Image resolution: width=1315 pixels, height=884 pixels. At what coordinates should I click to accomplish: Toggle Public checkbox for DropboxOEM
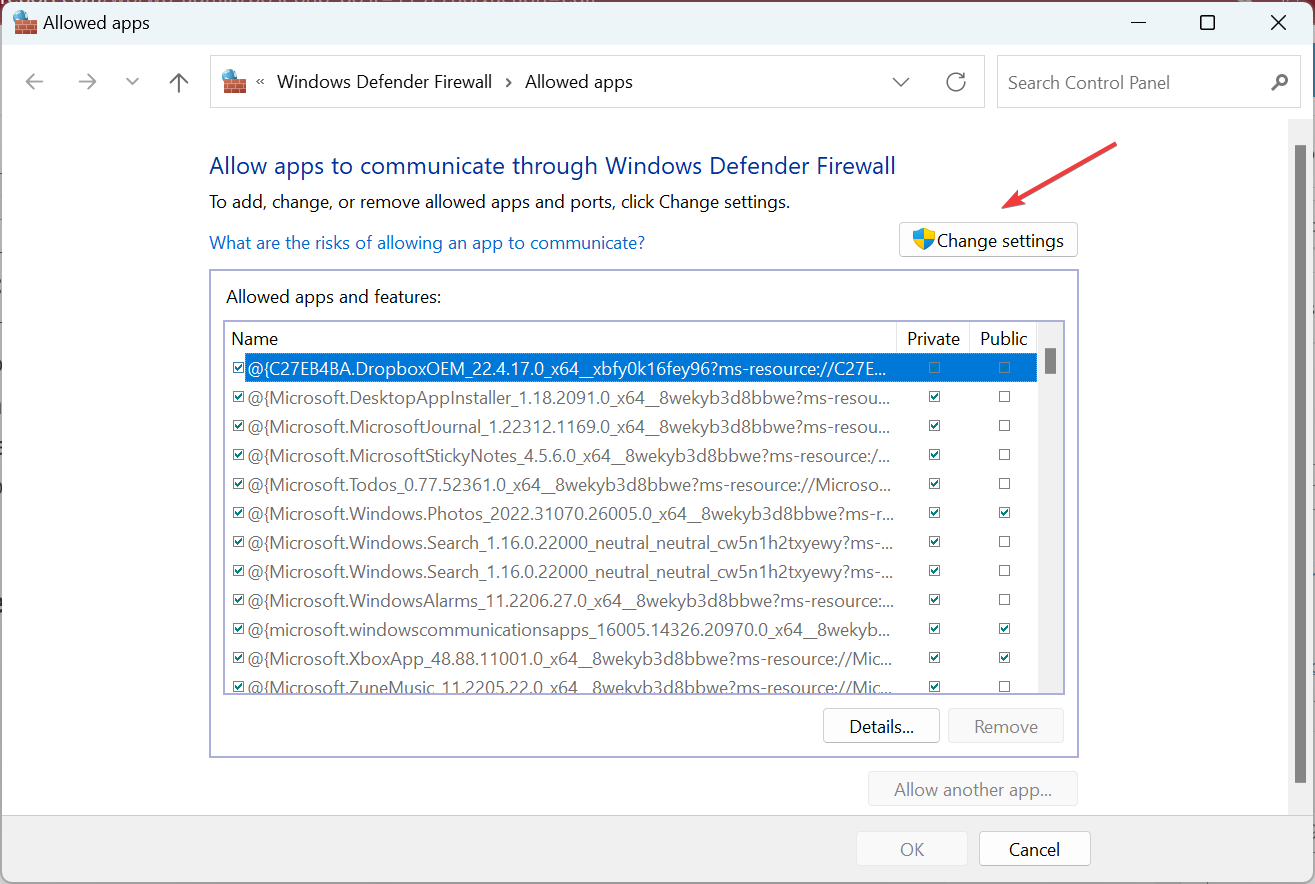pyautogui.click(x=1004, y=368)
